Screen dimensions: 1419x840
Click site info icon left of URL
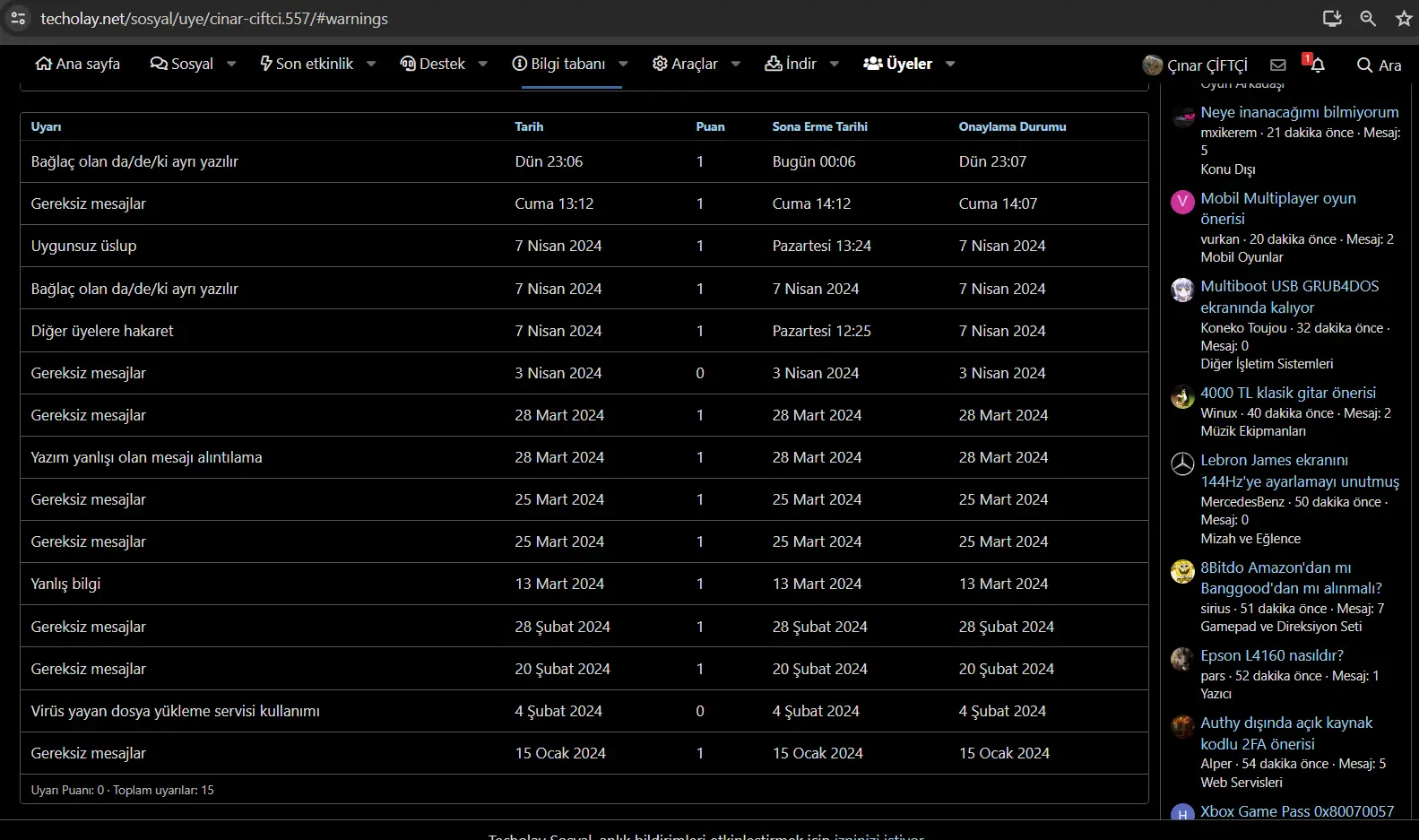tap(18, 18)
